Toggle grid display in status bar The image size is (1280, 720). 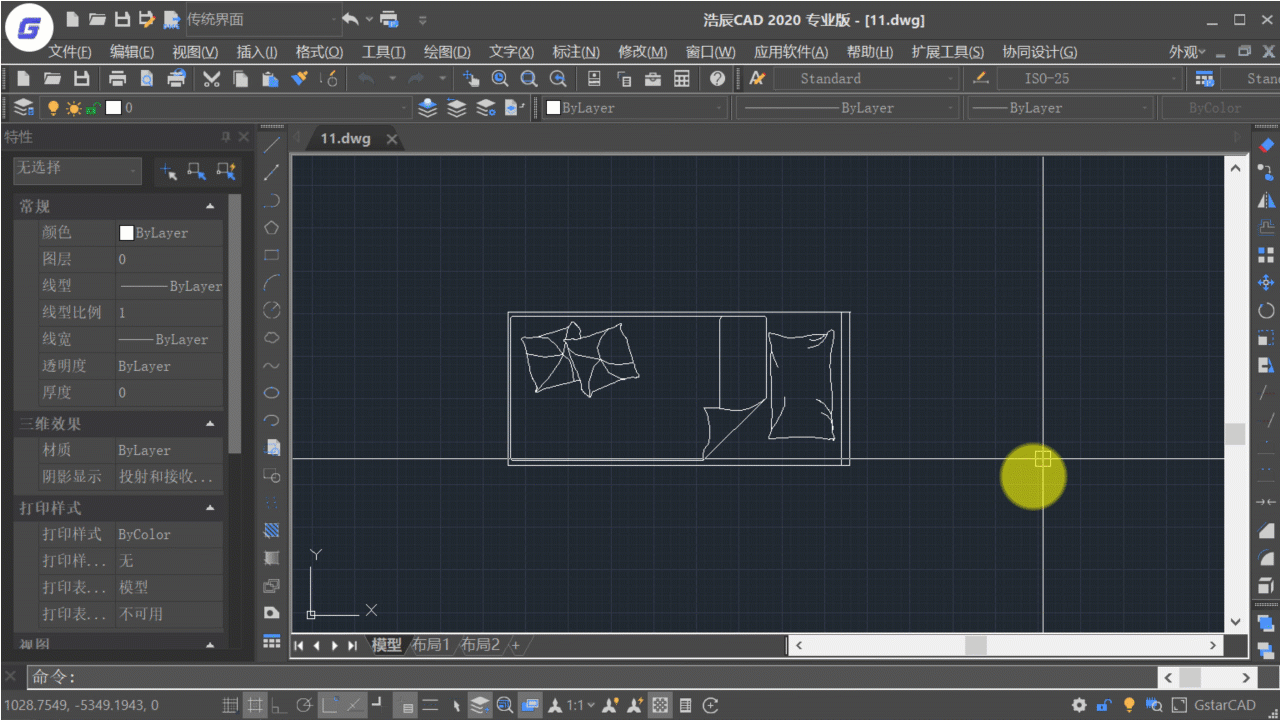point(255,705)
